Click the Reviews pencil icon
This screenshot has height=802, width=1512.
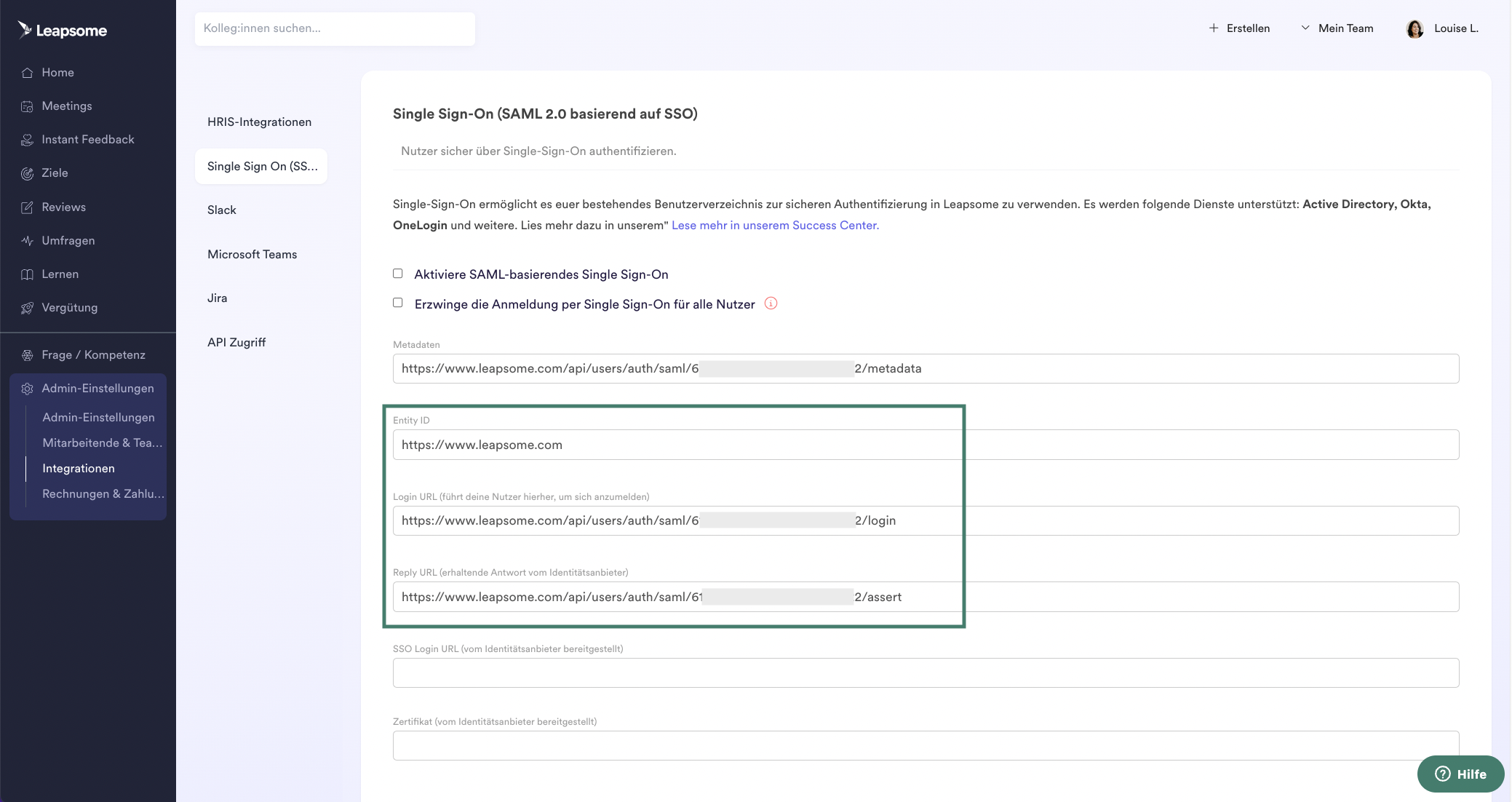[27, 207]
